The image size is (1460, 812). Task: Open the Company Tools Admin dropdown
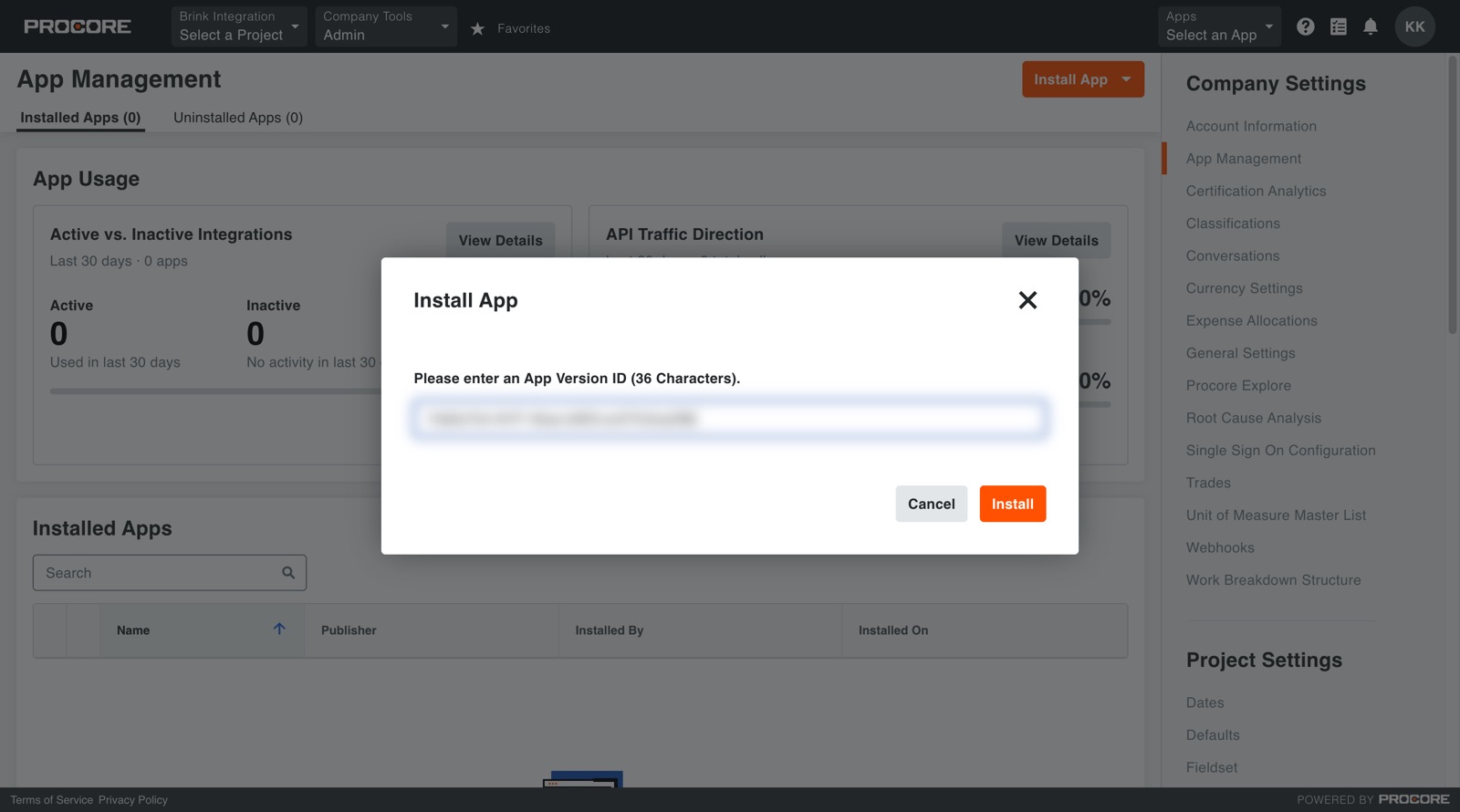click(386, 26)
